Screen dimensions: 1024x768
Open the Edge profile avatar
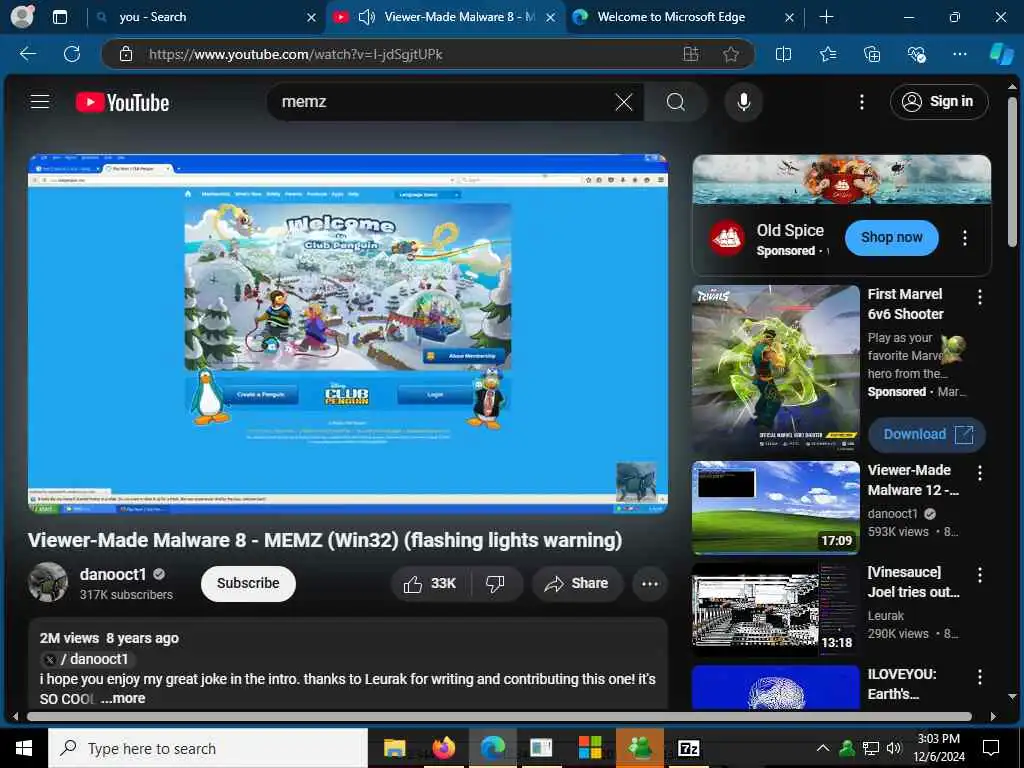[x=22, y=16]
